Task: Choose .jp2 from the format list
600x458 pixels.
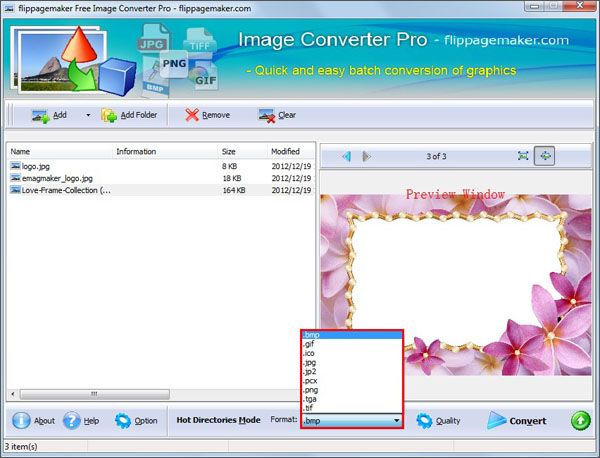Action: click(352, 372)
